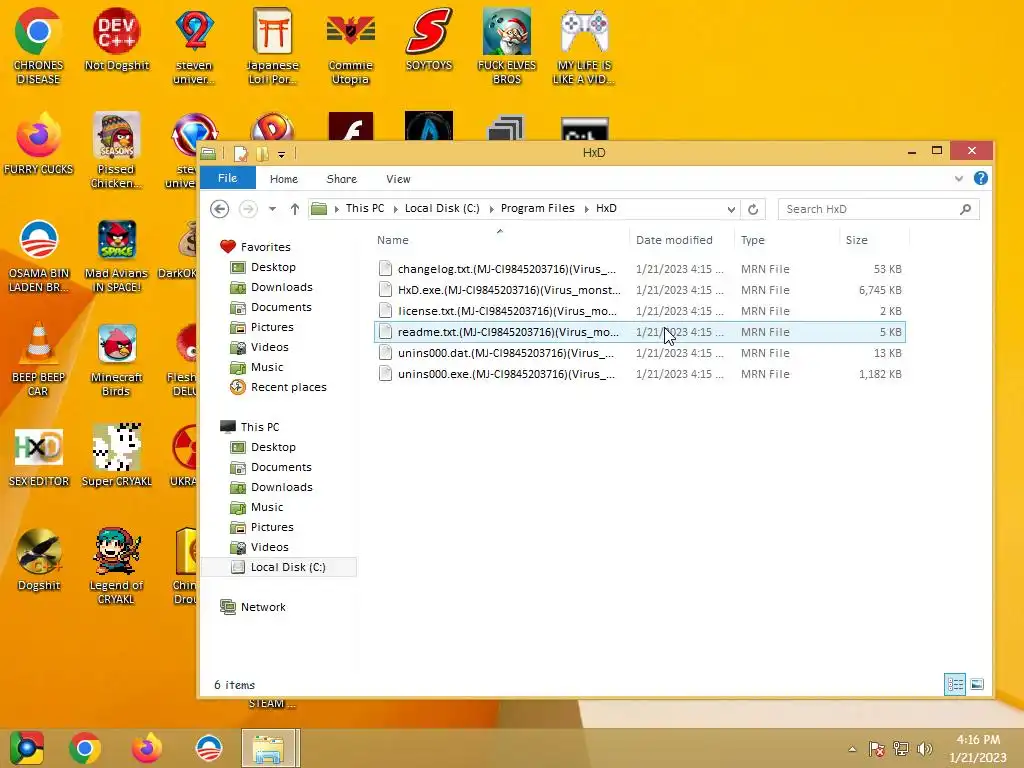
Task: Show hidden tray icons arrow
Action: tap(852, 749)
